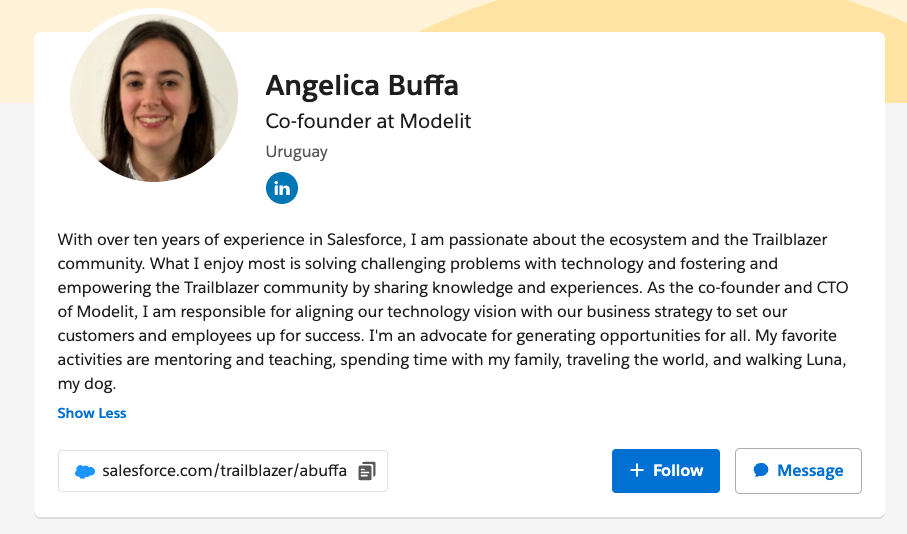Click the speech bubble icon on Message
Screen dimensions: 907x534
(761, 470)
